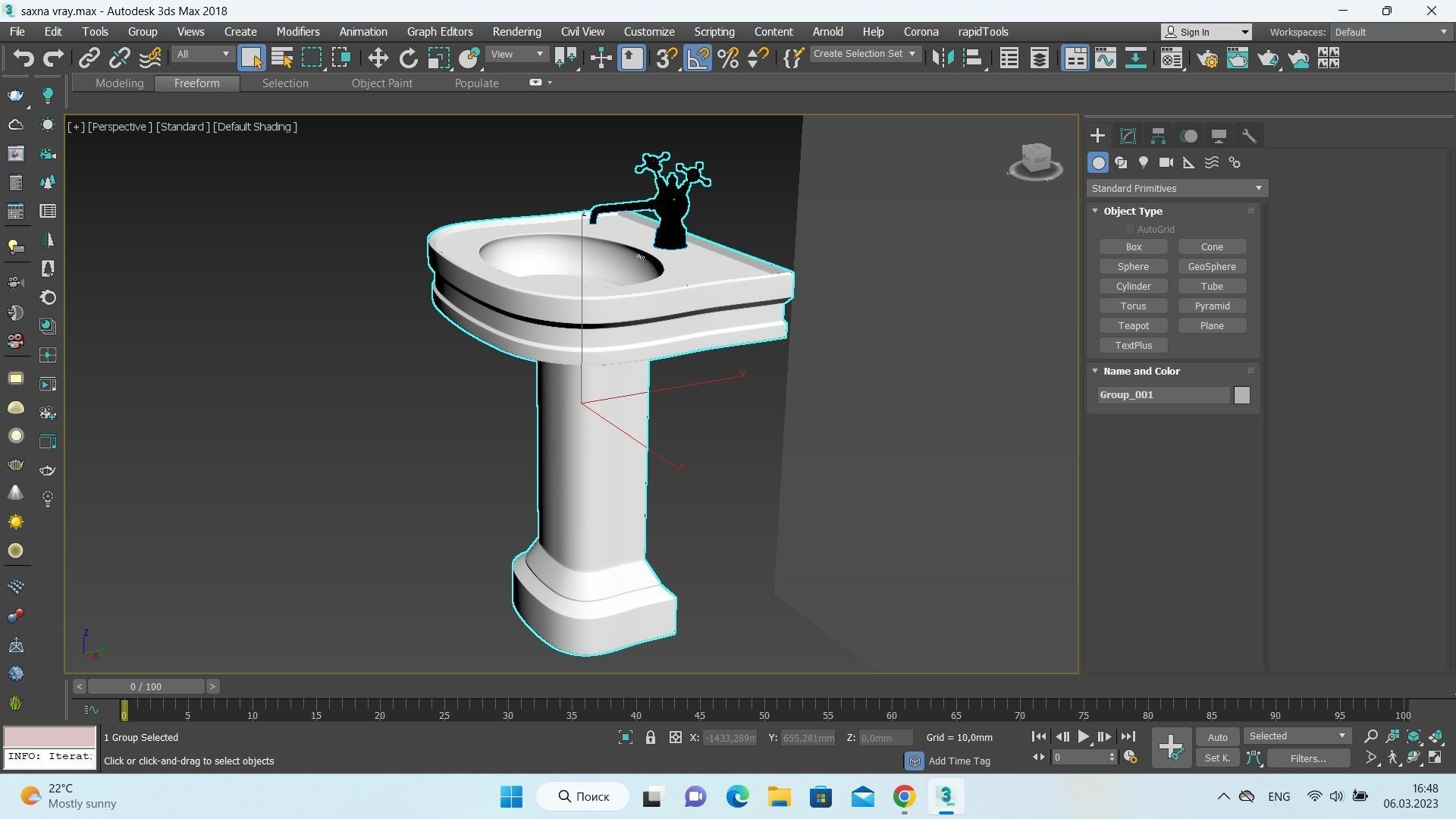Viewport: 1456px width, 819px height.
Task: Select the Select and Move tool
Action: point(377,58)
